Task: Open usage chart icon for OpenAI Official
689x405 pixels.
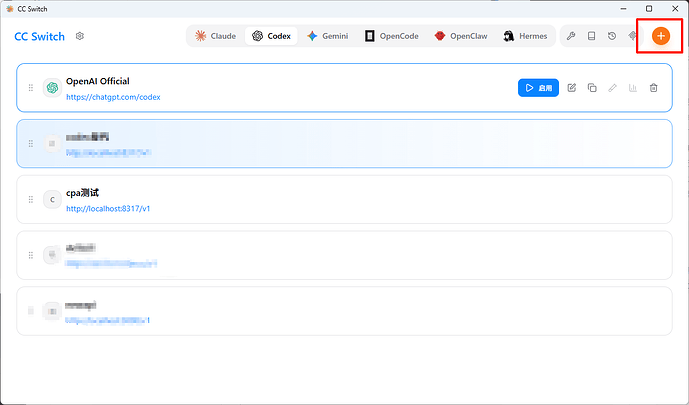Action: click(x=633, y=88)
